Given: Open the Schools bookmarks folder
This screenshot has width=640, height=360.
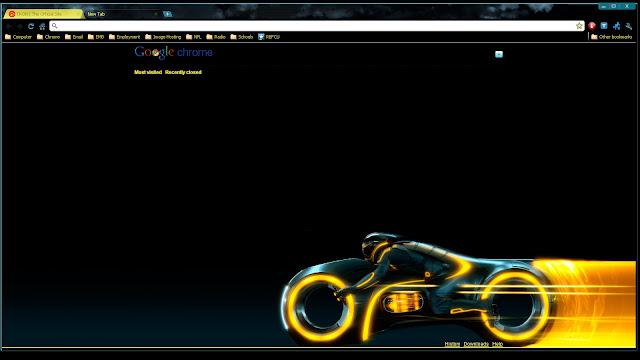Looking at the screenshot, I should click(x=242, y=37).
